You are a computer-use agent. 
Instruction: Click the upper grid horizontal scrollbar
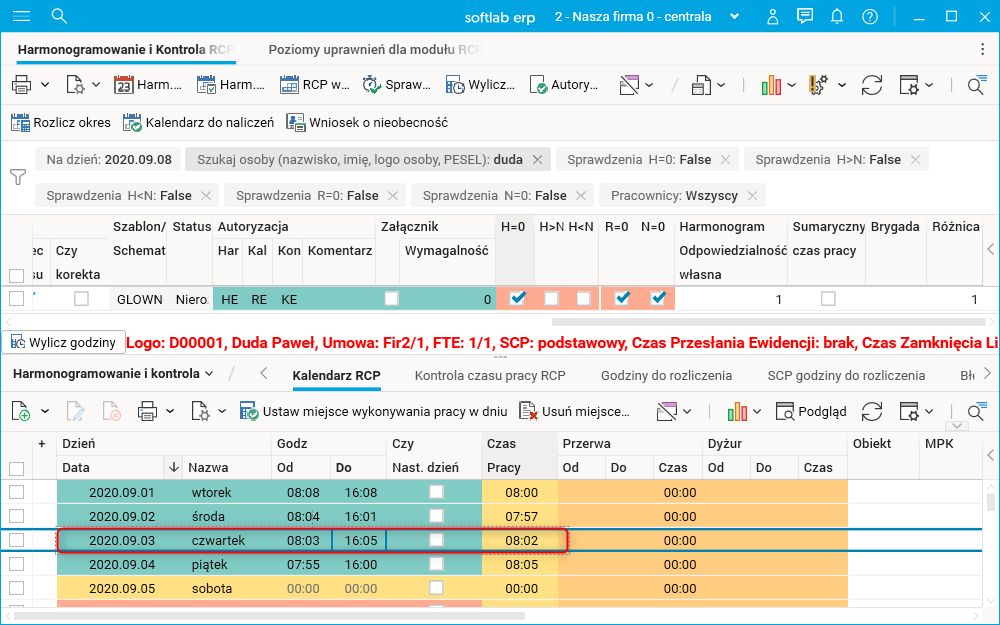click(768, 322)
